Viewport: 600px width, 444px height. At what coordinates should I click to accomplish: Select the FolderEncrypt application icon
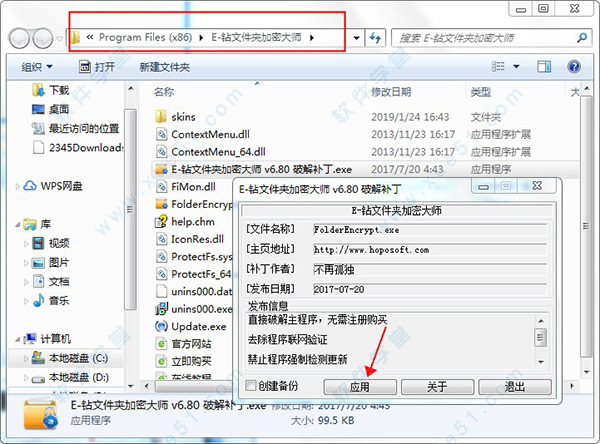[161, 204]
